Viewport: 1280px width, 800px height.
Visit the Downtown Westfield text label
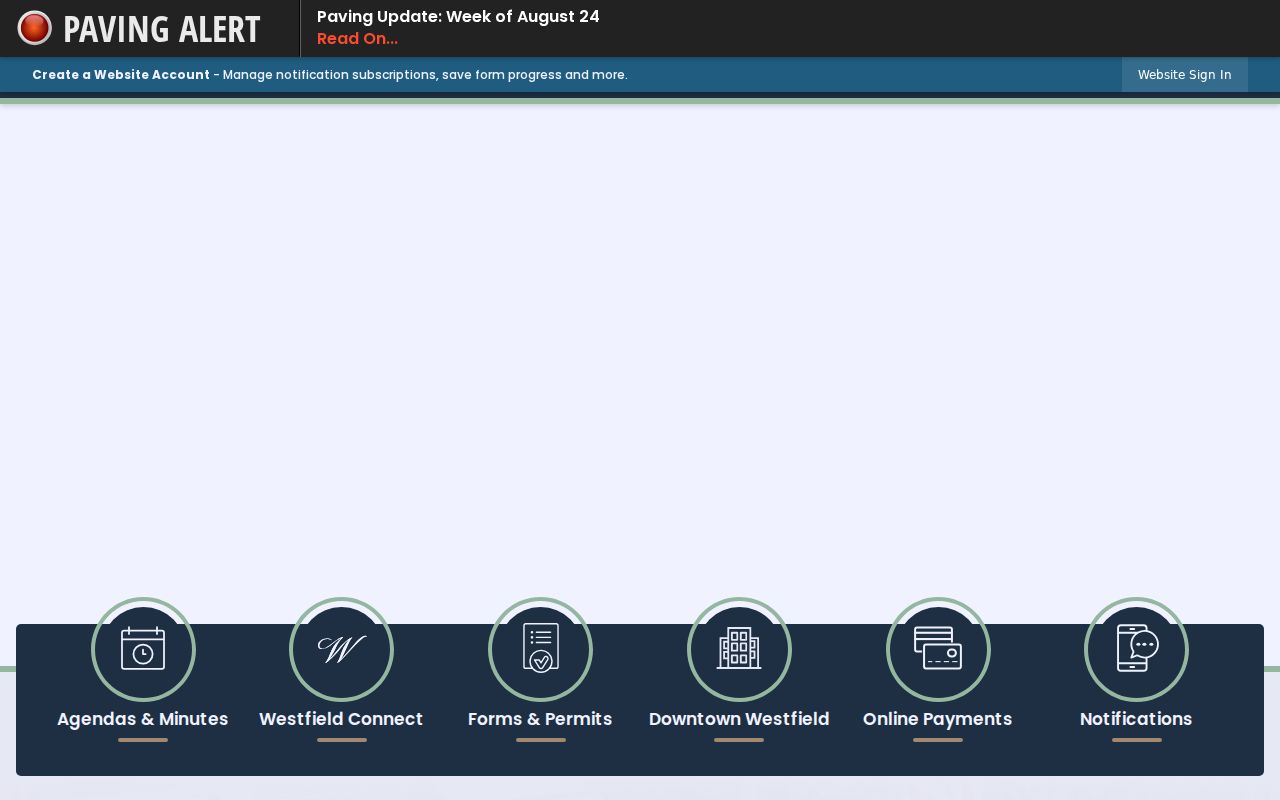tap(739, 719)
